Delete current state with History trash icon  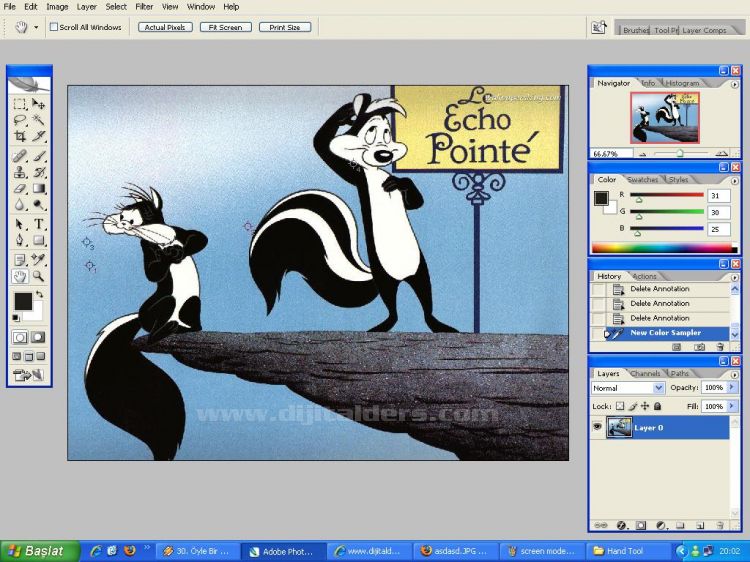[720, 347]
